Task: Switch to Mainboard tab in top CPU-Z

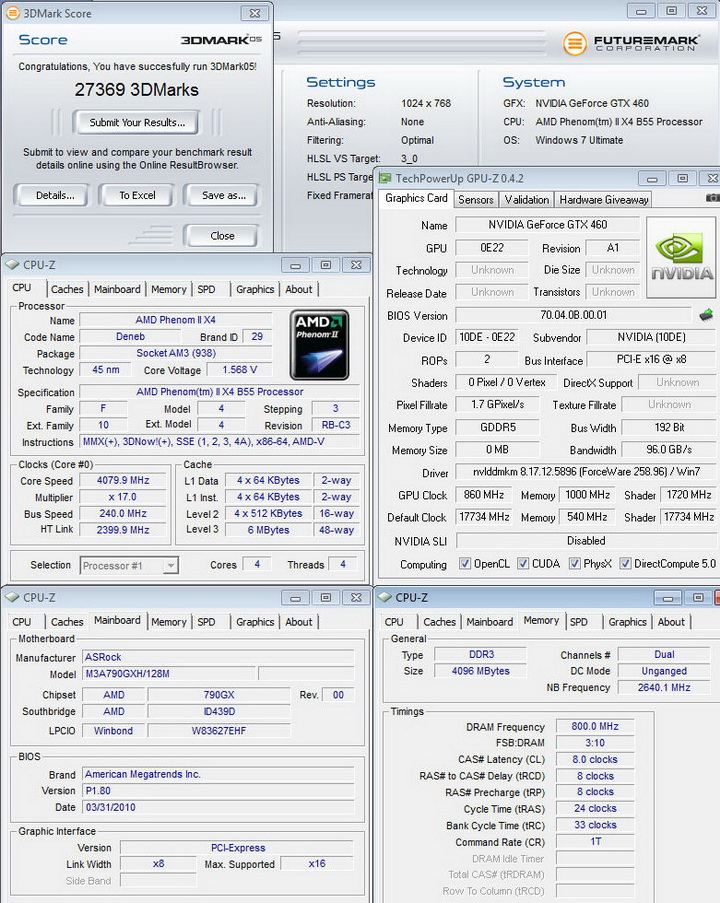Action: pos(117,289)
